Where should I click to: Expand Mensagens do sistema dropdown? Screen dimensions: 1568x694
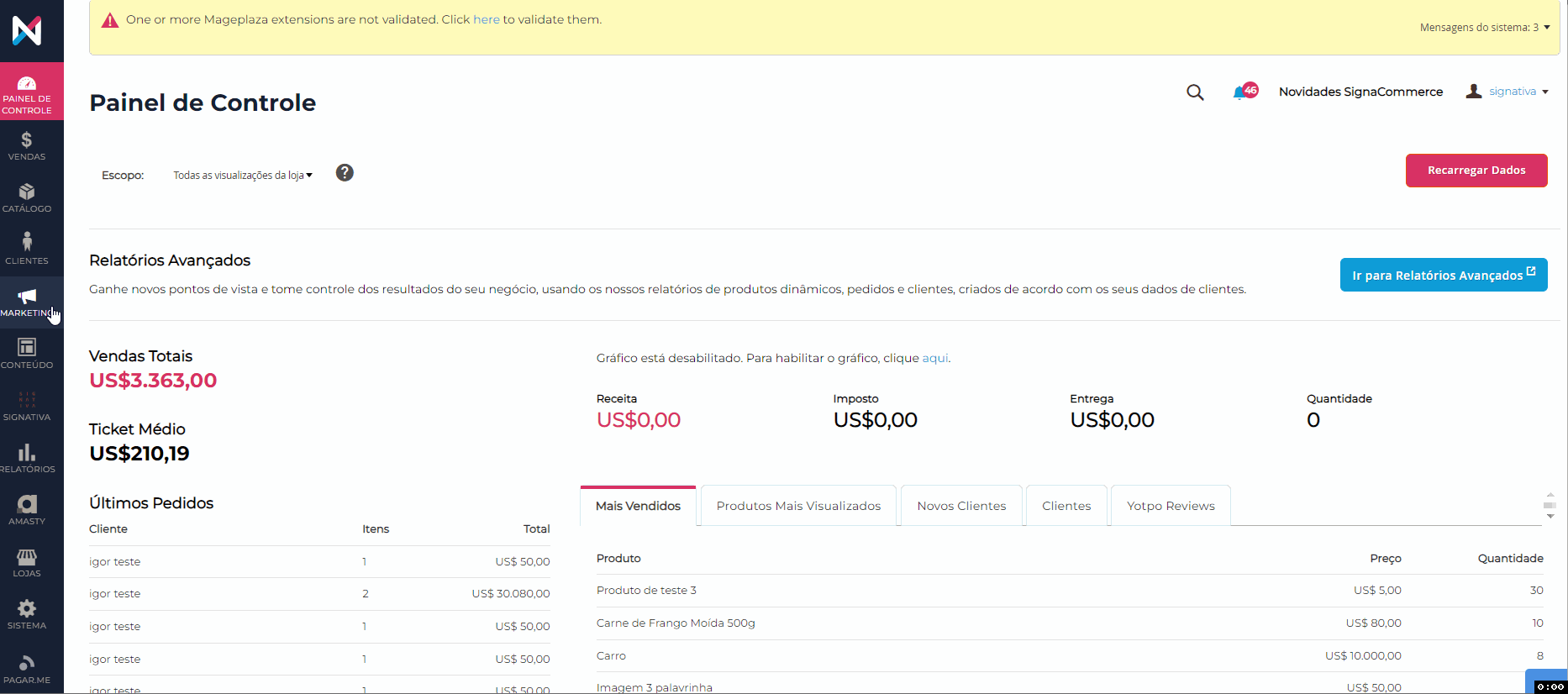pos(1484,28)
